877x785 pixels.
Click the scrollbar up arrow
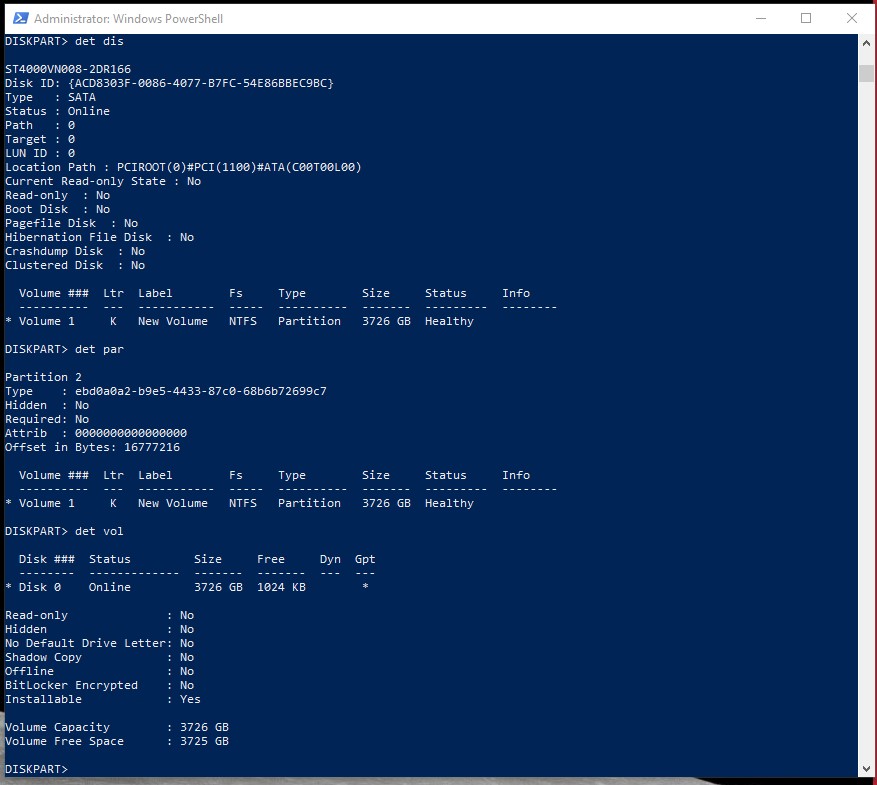867,43
